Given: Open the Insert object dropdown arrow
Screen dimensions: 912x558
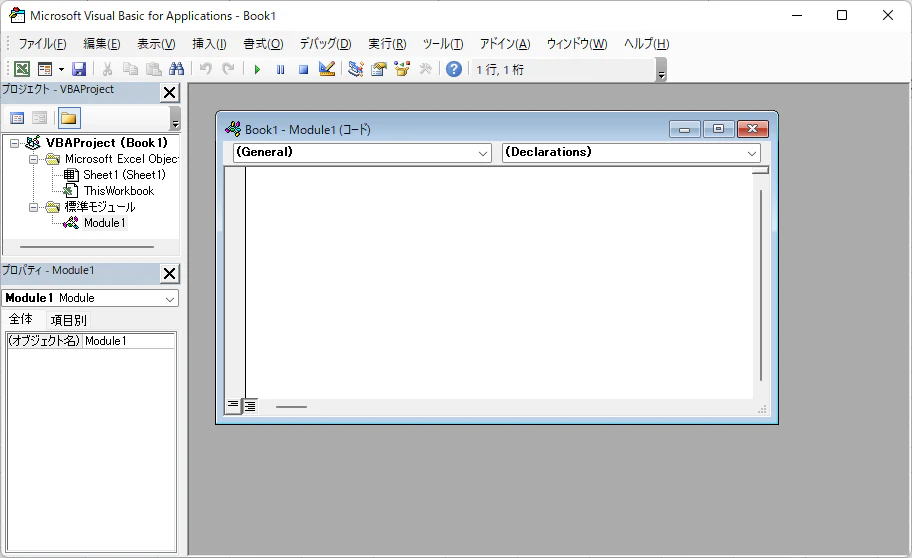Looking at the screenshot, I should [x=61, y=69].
